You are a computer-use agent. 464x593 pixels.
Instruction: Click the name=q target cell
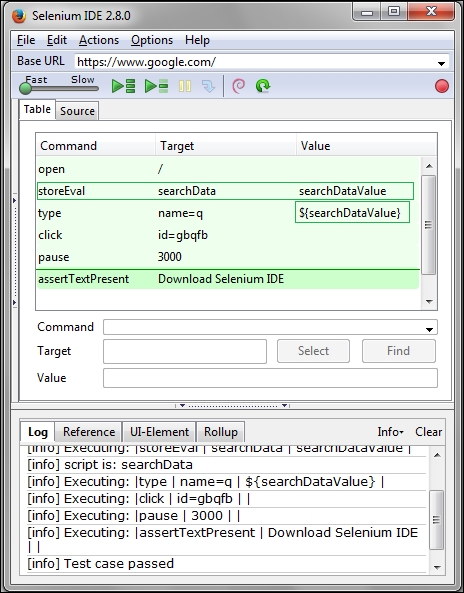click(x=180, y=213)
